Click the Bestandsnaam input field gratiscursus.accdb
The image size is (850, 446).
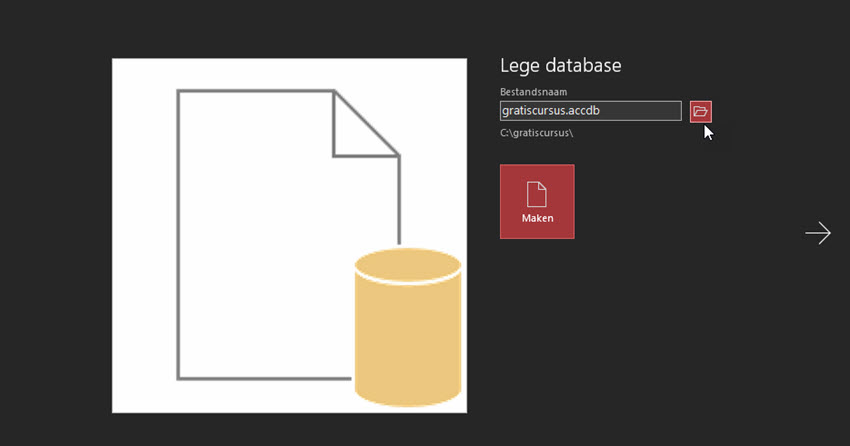(590, 111)
